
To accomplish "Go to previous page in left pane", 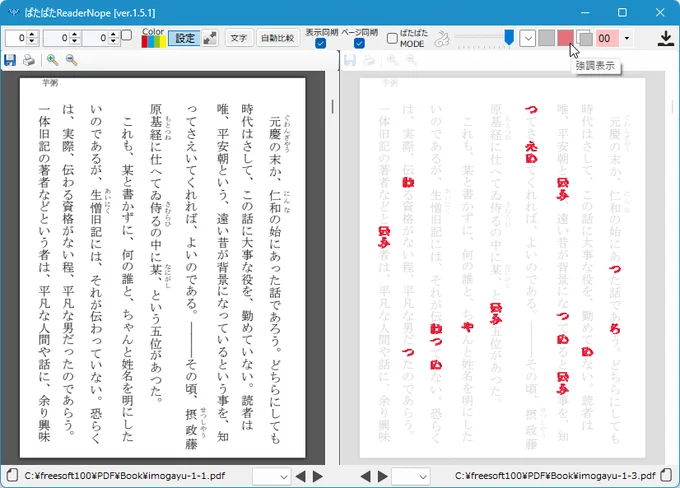I will point(300,476).
